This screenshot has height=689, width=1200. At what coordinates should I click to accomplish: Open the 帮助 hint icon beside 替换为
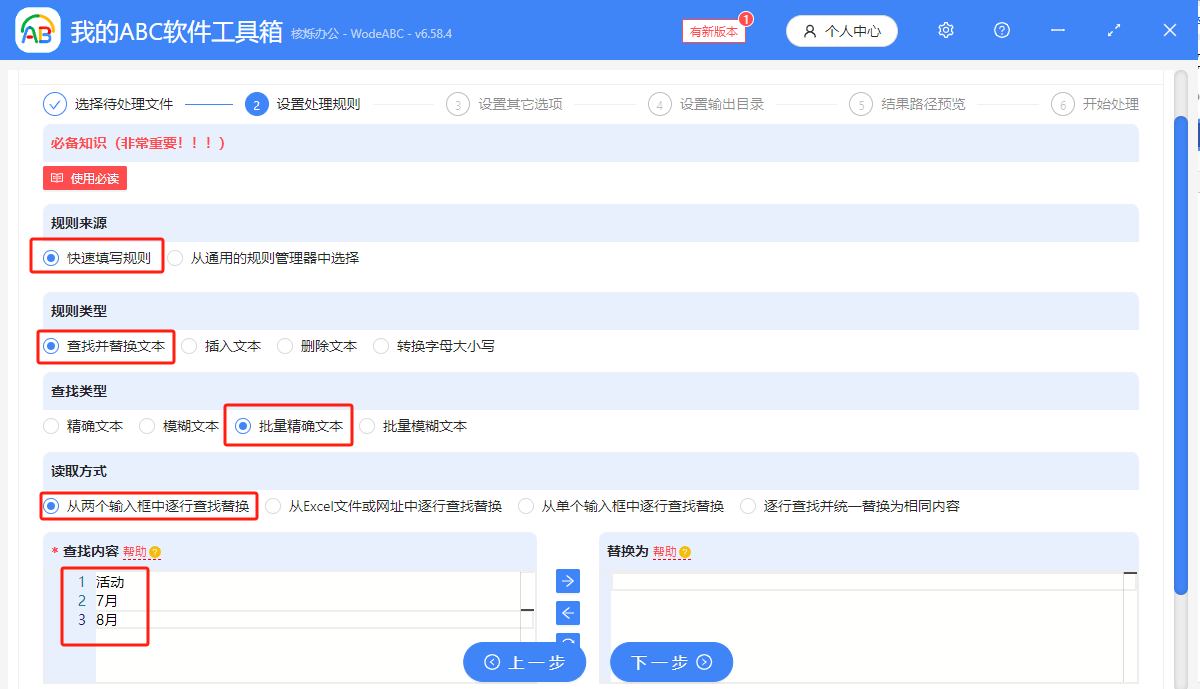click(684, 550)
